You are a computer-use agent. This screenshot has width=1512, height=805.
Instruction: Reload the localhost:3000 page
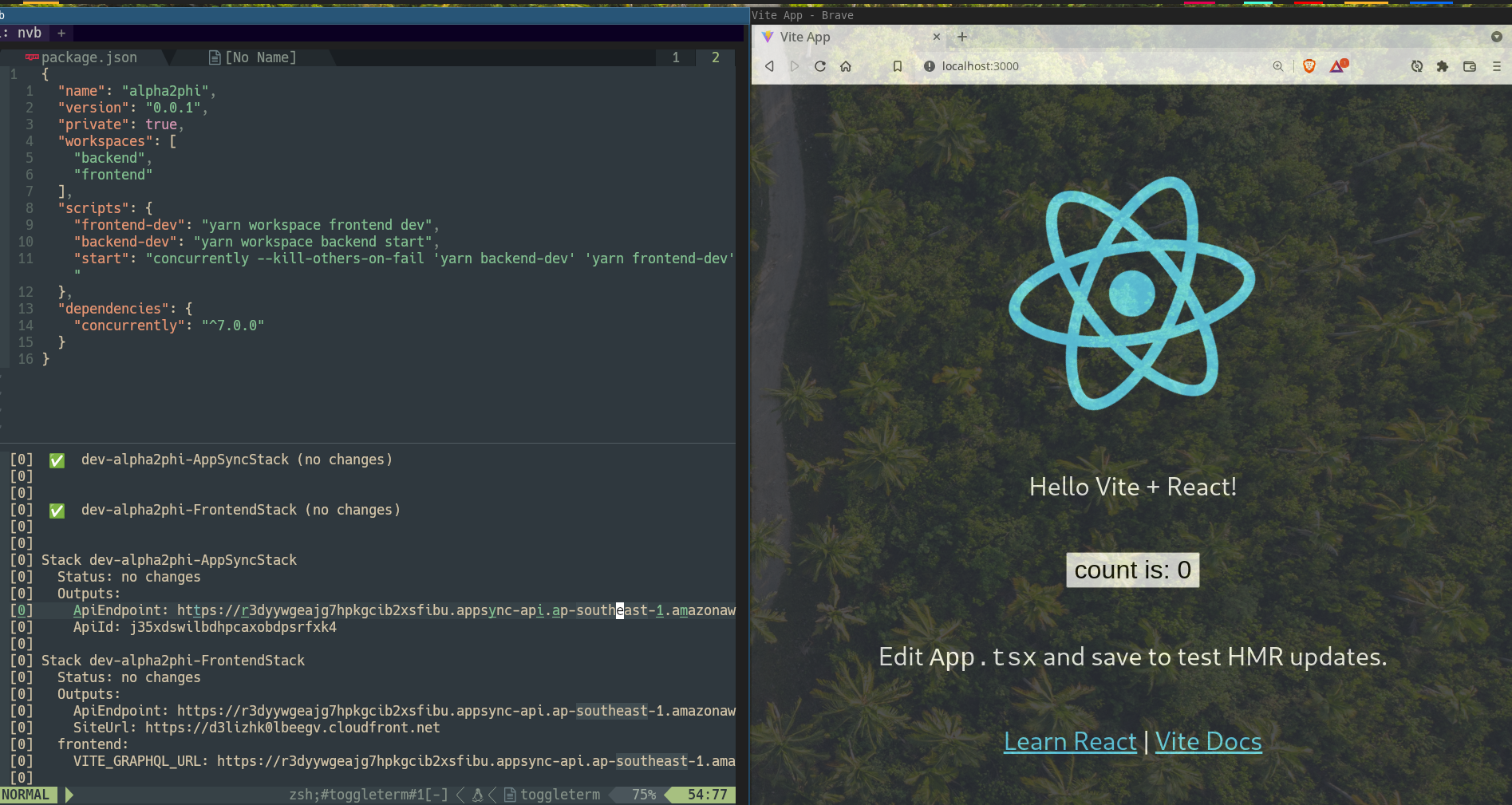pos(820,66)
